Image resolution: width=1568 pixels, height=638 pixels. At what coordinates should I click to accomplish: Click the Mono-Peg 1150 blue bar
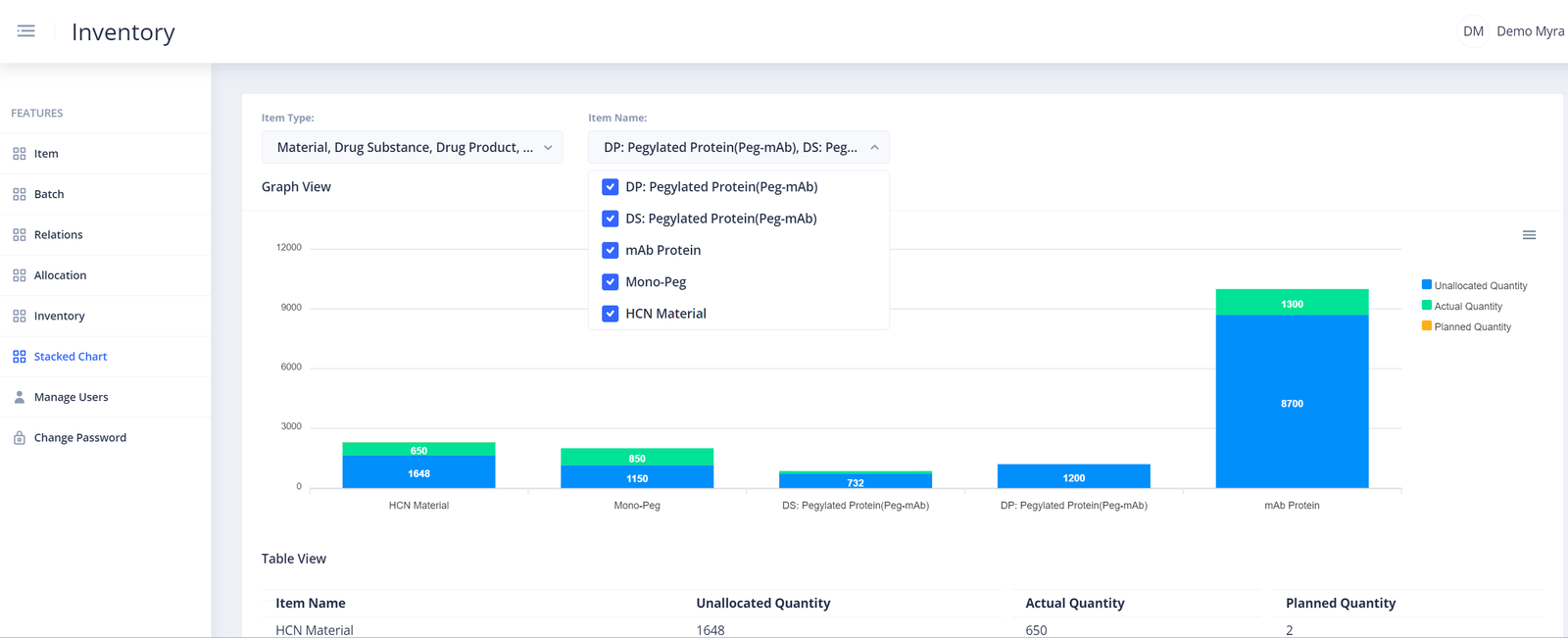point(637,477)
